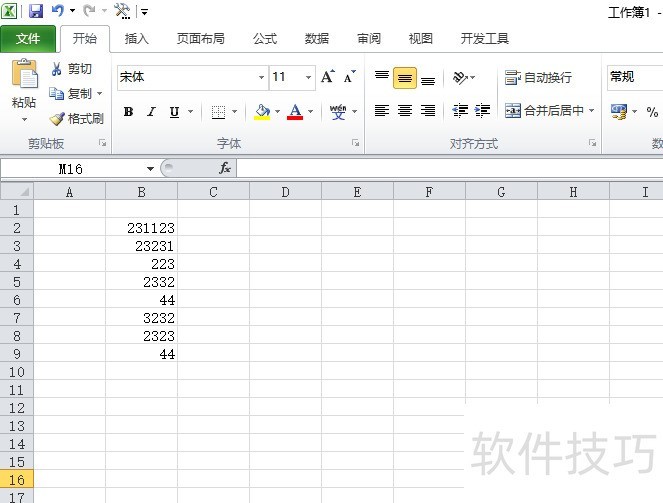The width and height of the screenshot is (663, 503).
Task: Click the 粘贴 paste icon
Action: [x=25, y=74]
